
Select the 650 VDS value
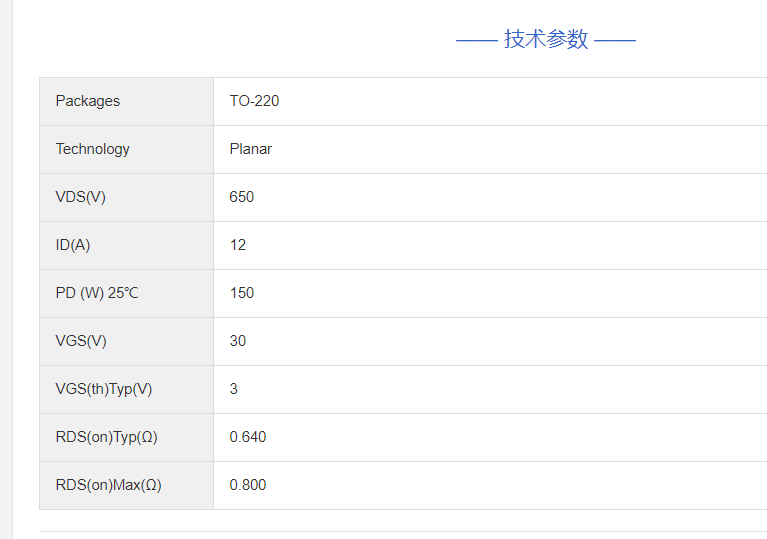click(x=242, y=197)
